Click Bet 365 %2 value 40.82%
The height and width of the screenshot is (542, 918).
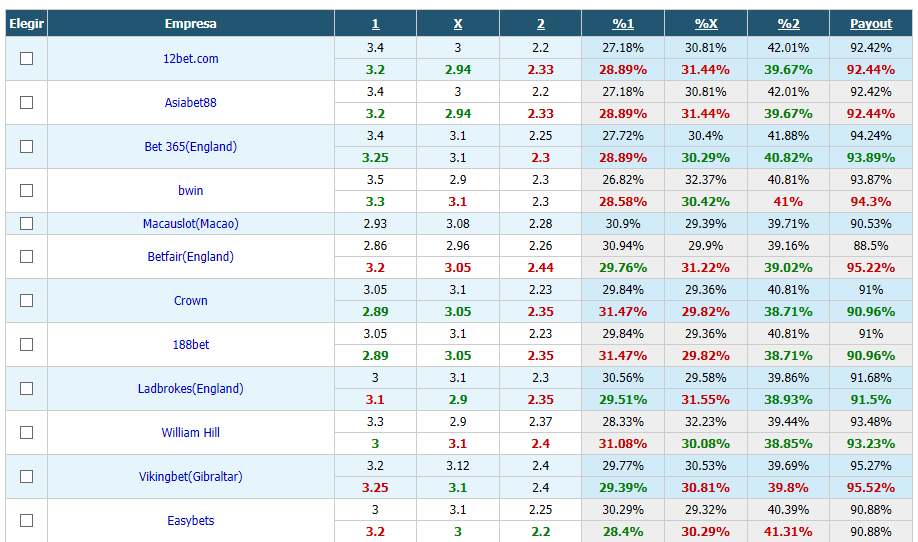click(x=789, y=157)
